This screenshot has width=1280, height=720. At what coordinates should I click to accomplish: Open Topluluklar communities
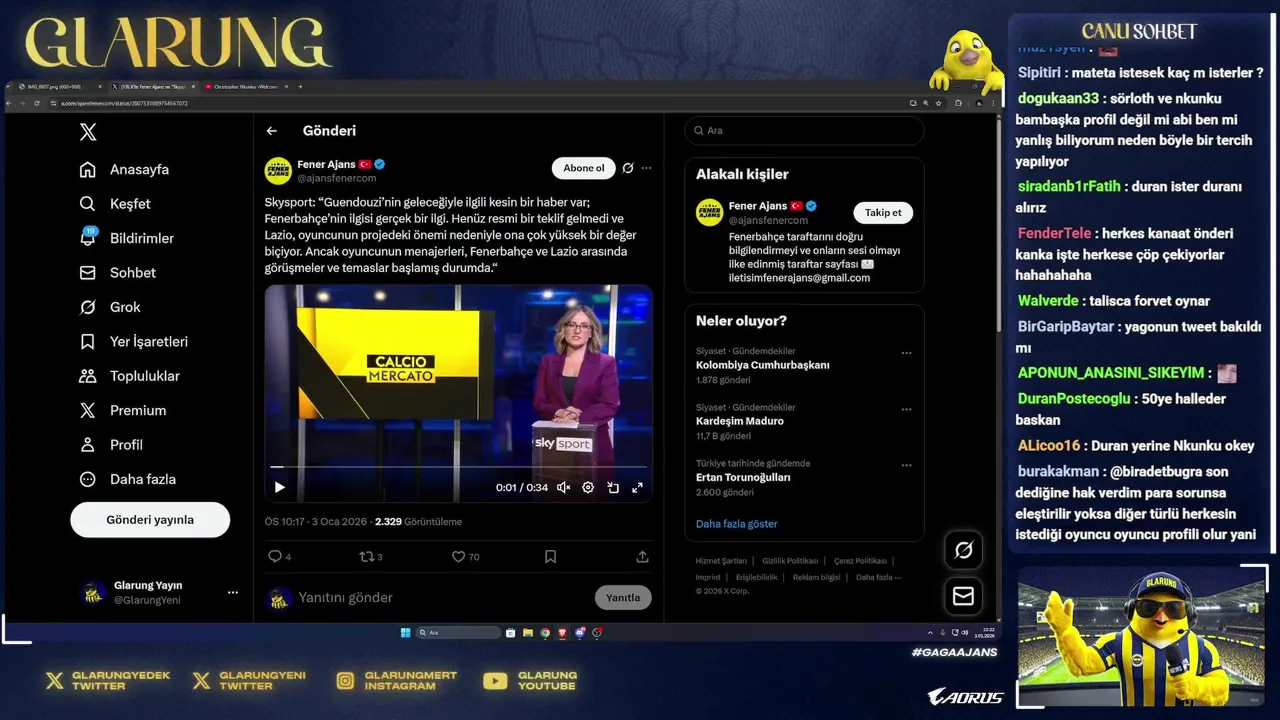click(x=130, y=376)
